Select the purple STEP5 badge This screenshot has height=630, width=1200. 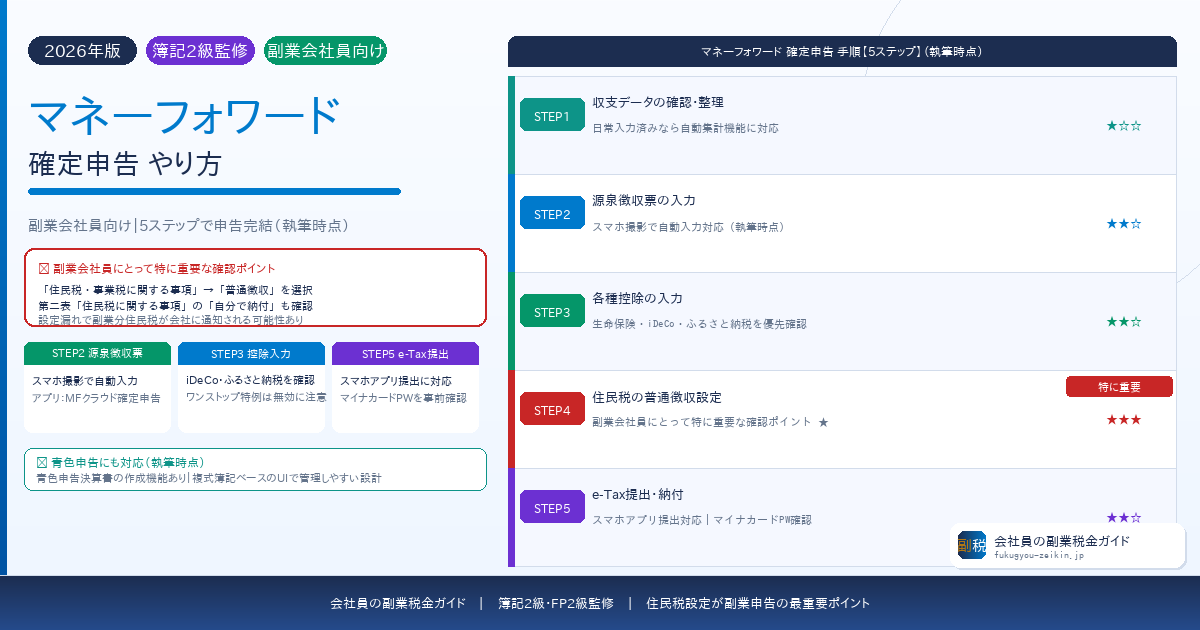(x=551, y=507)
